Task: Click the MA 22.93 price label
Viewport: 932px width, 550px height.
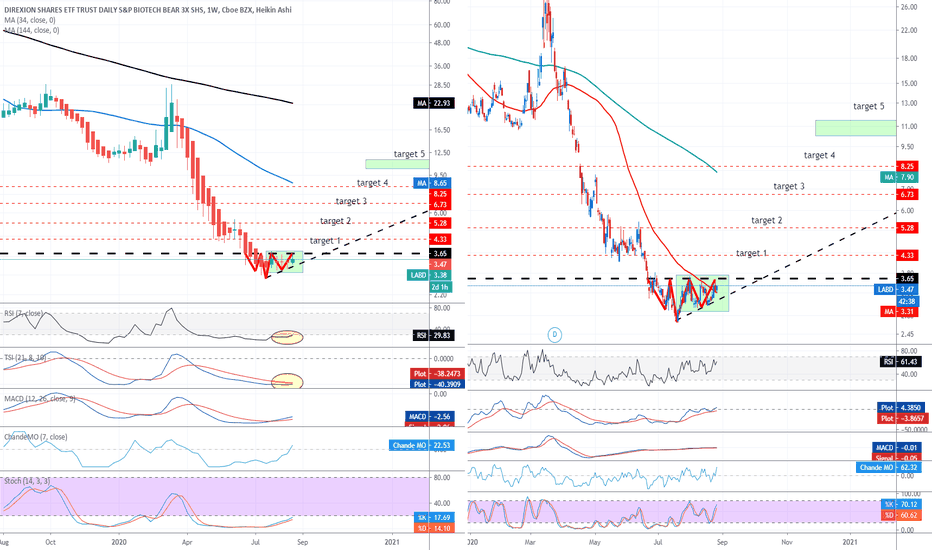Action: (434, 103)
